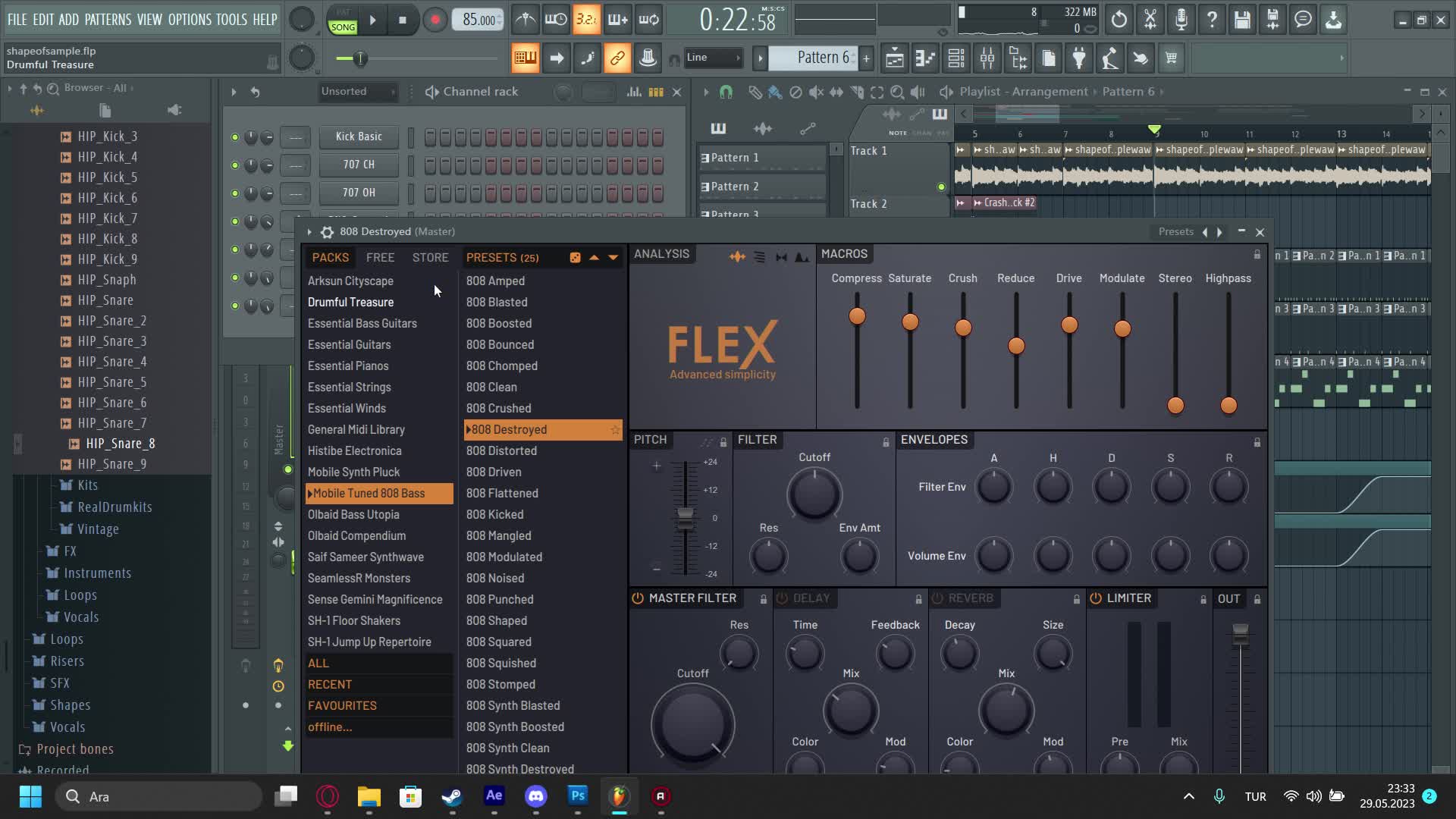Open the plugin picker plug icon
The image size is (1456, 819).
click(x=1079, y=58)
